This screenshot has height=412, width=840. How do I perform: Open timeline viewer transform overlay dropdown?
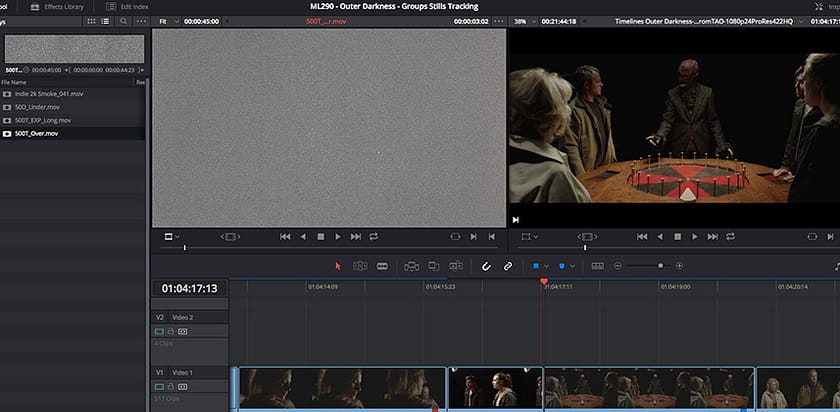point(530,236)
